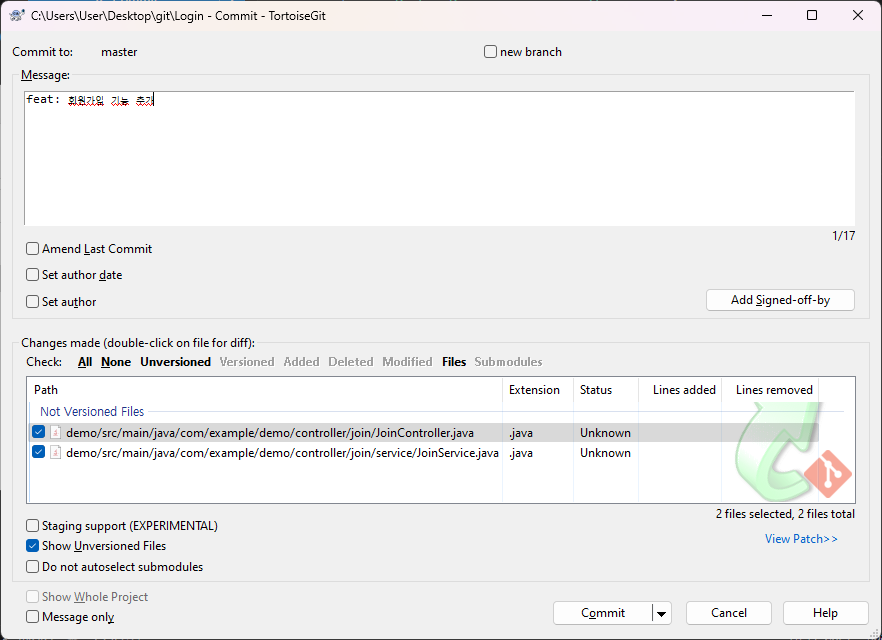Click Unknown status of JoinController.java
Image resolution: width=882 pixels, height=640 pixels.
(605, 432)
